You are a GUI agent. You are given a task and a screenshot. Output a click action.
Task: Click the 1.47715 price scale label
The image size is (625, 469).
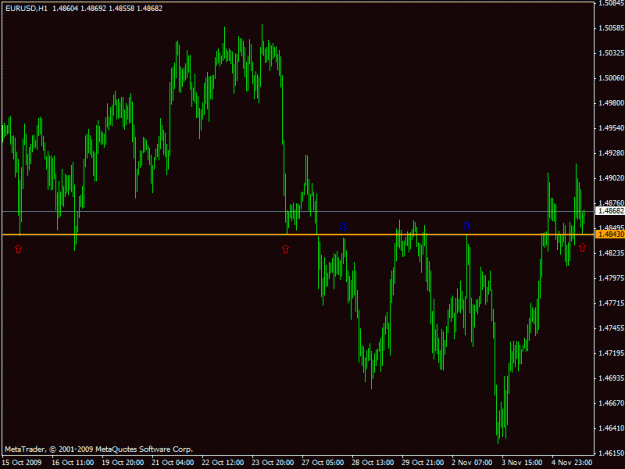point(611,303)
